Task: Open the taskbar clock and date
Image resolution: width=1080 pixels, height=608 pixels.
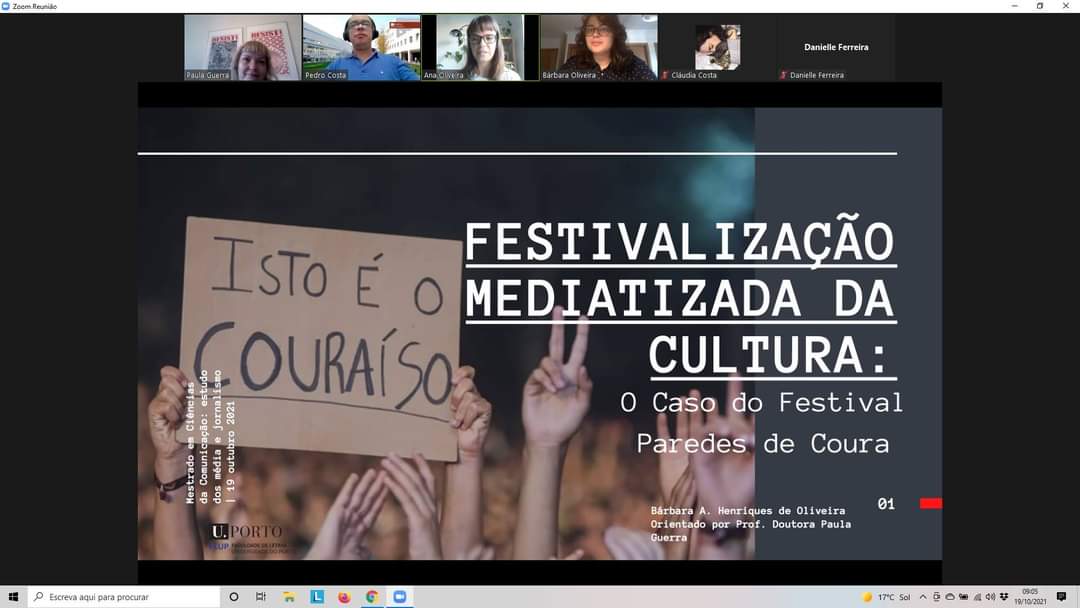Action: pos(1030,597)
